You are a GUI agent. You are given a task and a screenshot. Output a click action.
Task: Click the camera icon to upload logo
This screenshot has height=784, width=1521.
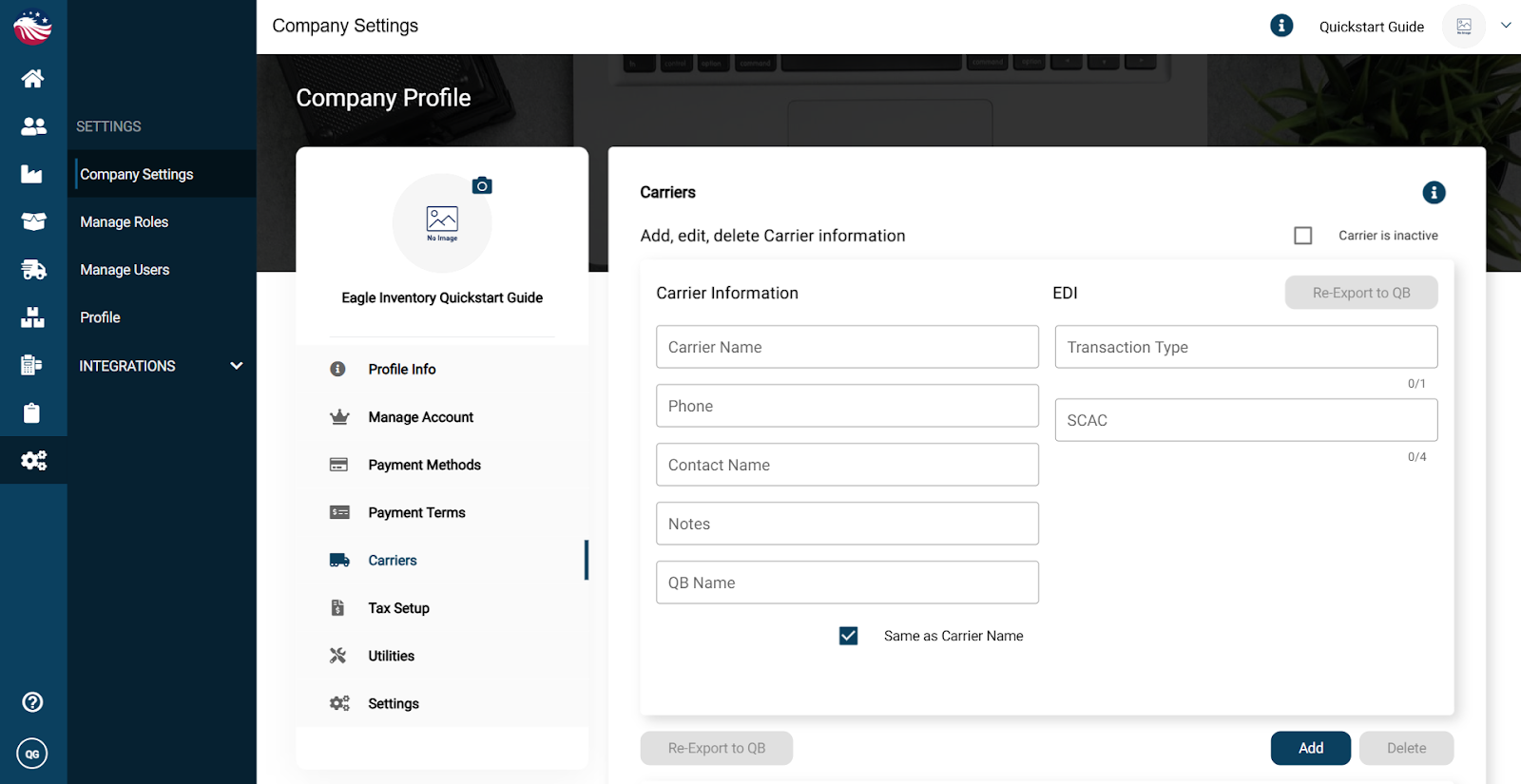pyautogui.click(x=482, y=185)
